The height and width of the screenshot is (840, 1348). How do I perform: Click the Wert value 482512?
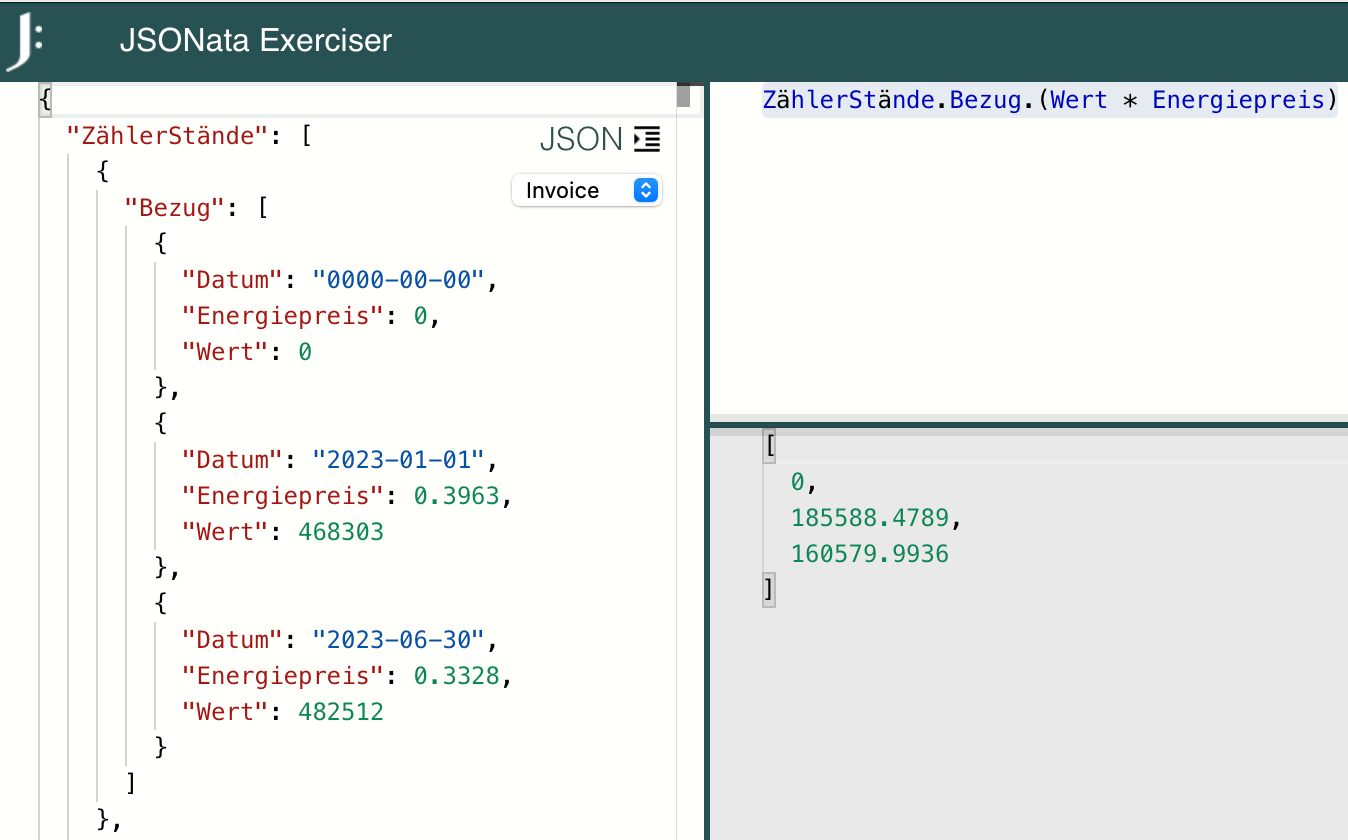341,711
